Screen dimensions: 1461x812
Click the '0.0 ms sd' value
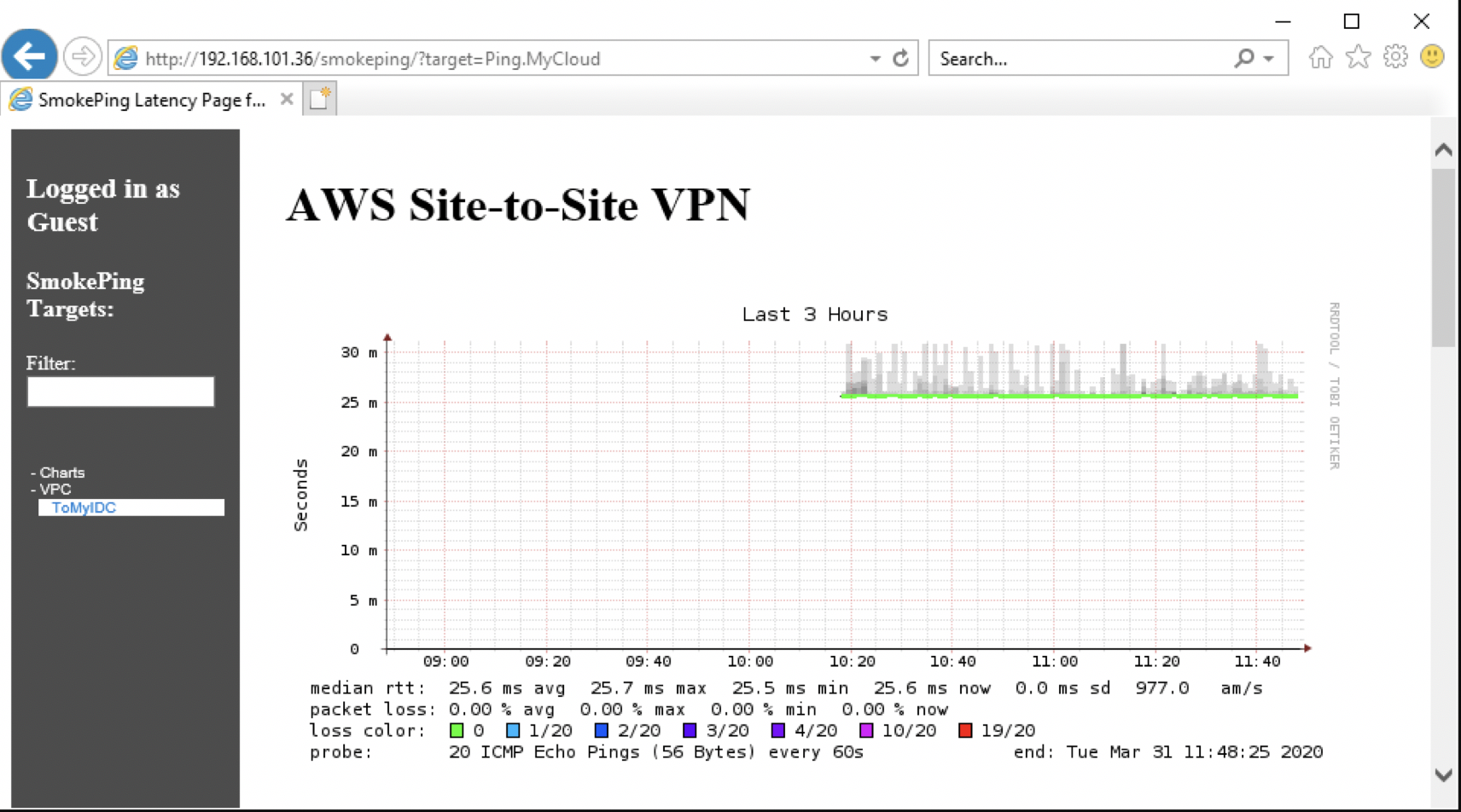(1063, 688)
